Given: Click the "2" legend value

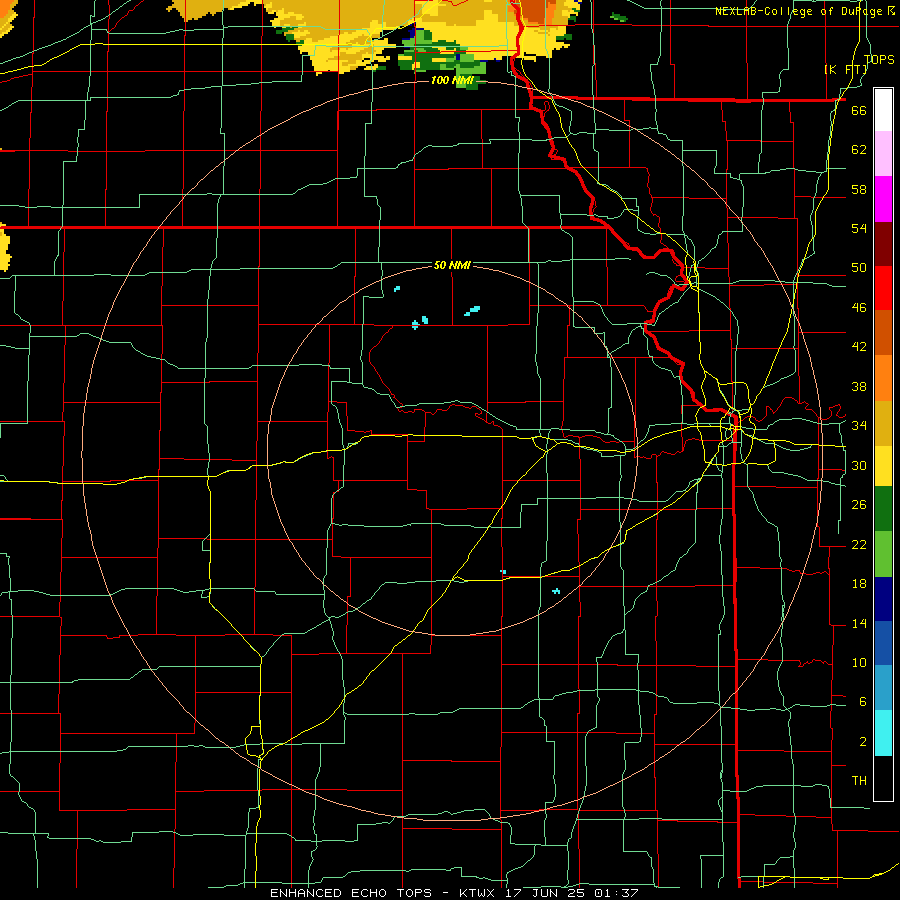Looking at the screenshot, I should [862, 741].
